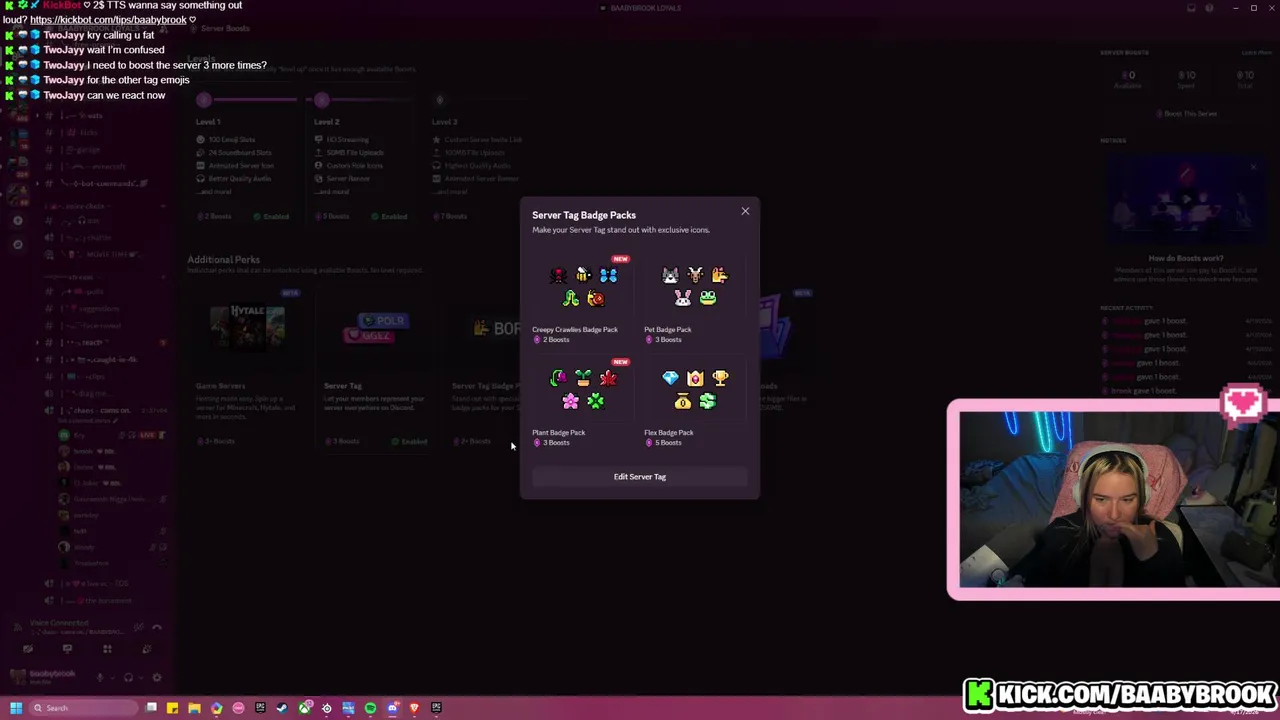Click the Plant Badge Pack label

[x=559, y=432]
